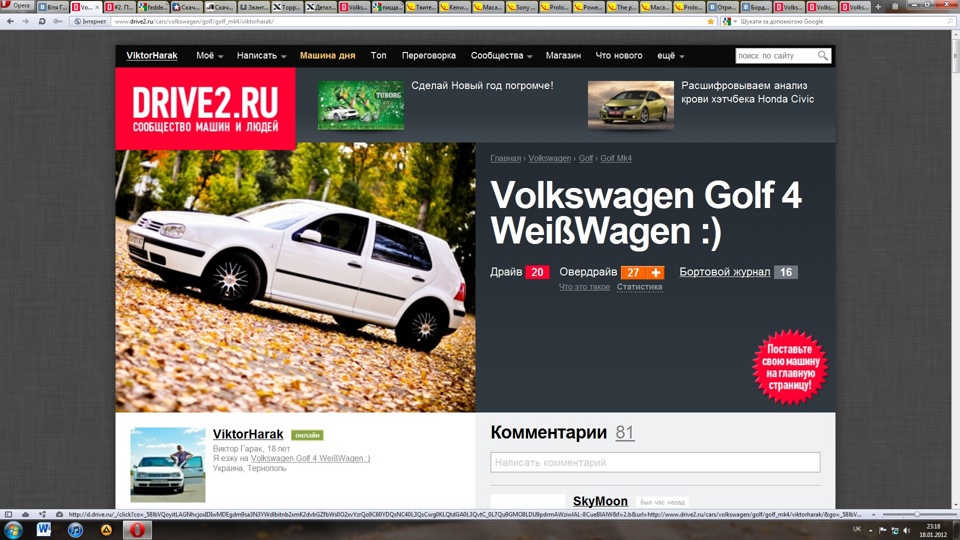Open the 'Что это такое' link
Image resolution: width=960 pixels, height=540 pixels.
click(x=584, y=287)
